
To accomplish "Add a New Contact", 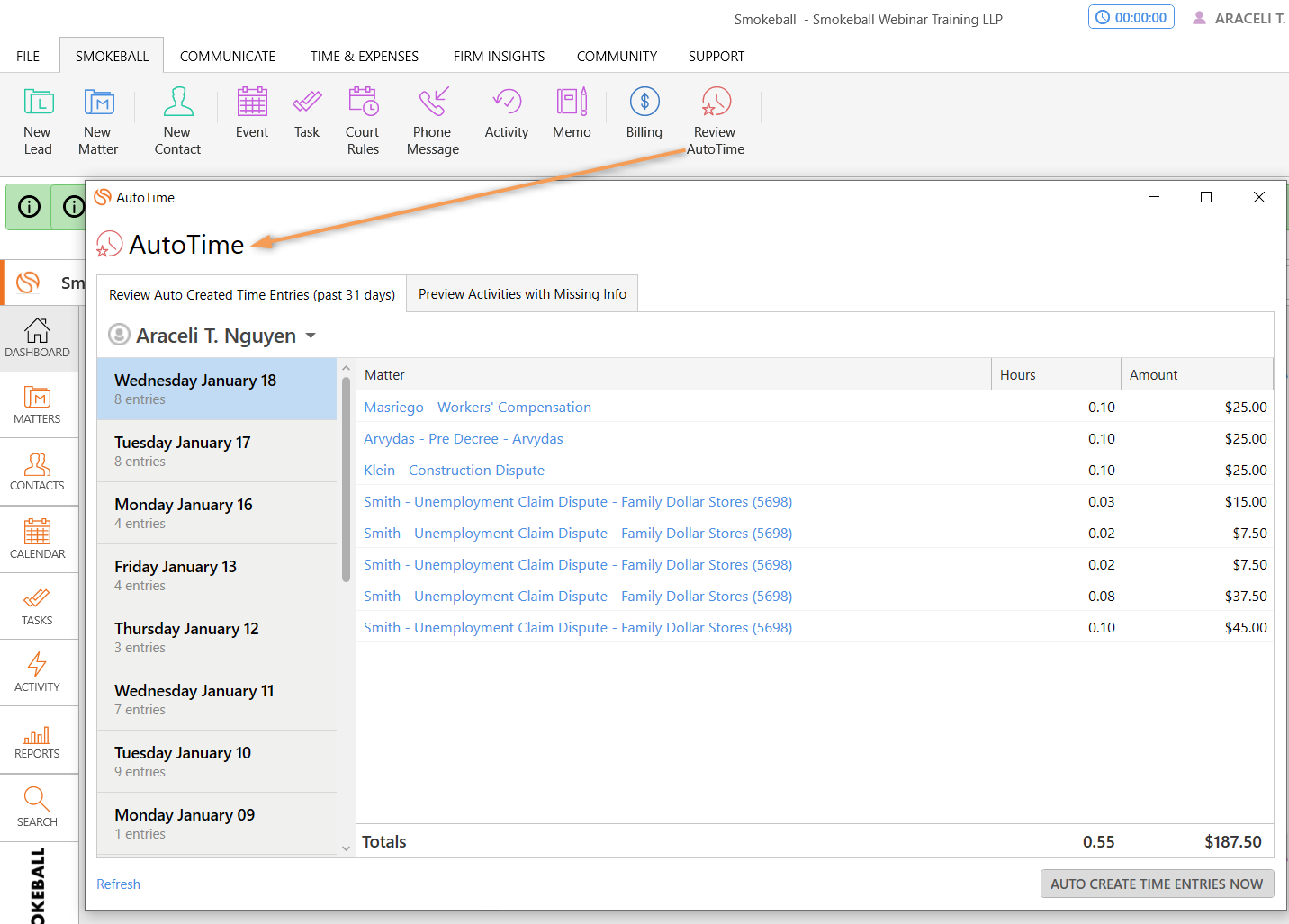I will pos(177,122).
